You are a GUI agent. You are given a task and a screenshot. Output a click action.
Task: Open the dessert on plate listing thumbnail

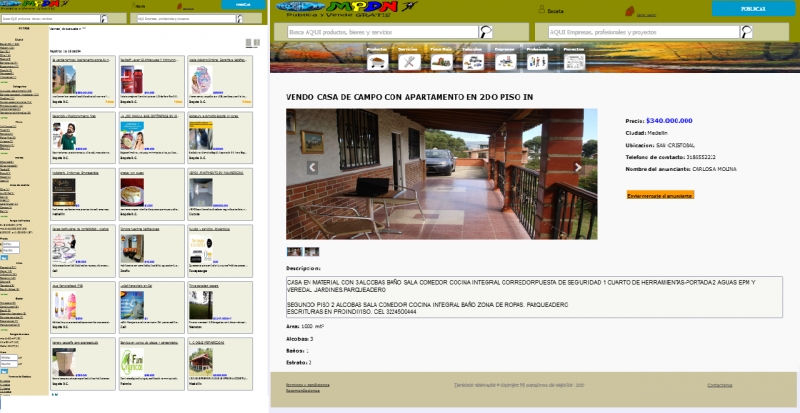132,192
